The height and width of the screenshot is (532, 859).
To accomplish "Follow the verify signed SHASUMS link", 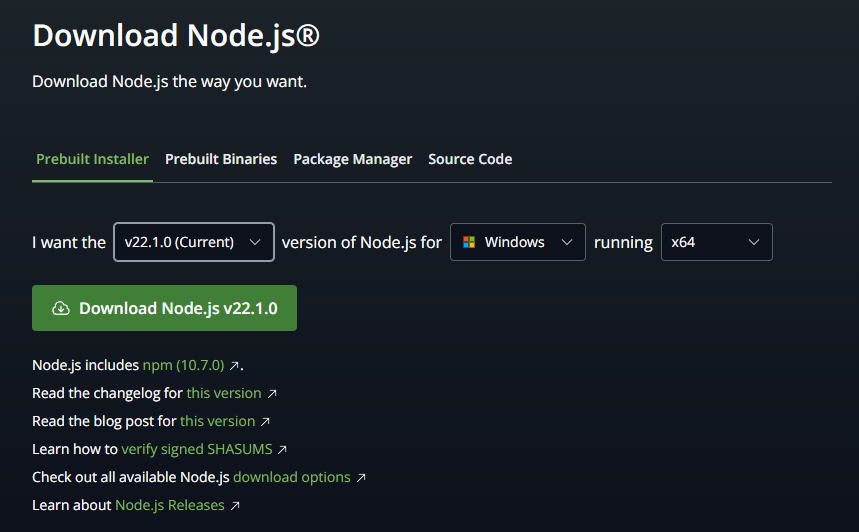I will coord(197,449).
